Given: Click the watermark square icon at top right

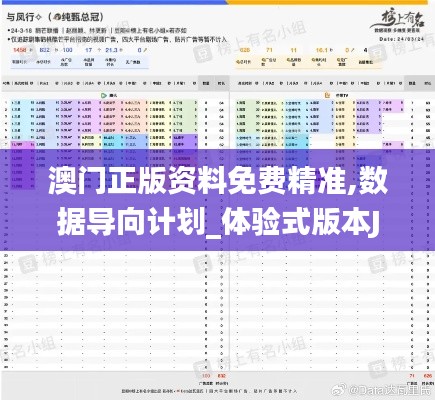Looking at the screenshot, I should point(379,53).
